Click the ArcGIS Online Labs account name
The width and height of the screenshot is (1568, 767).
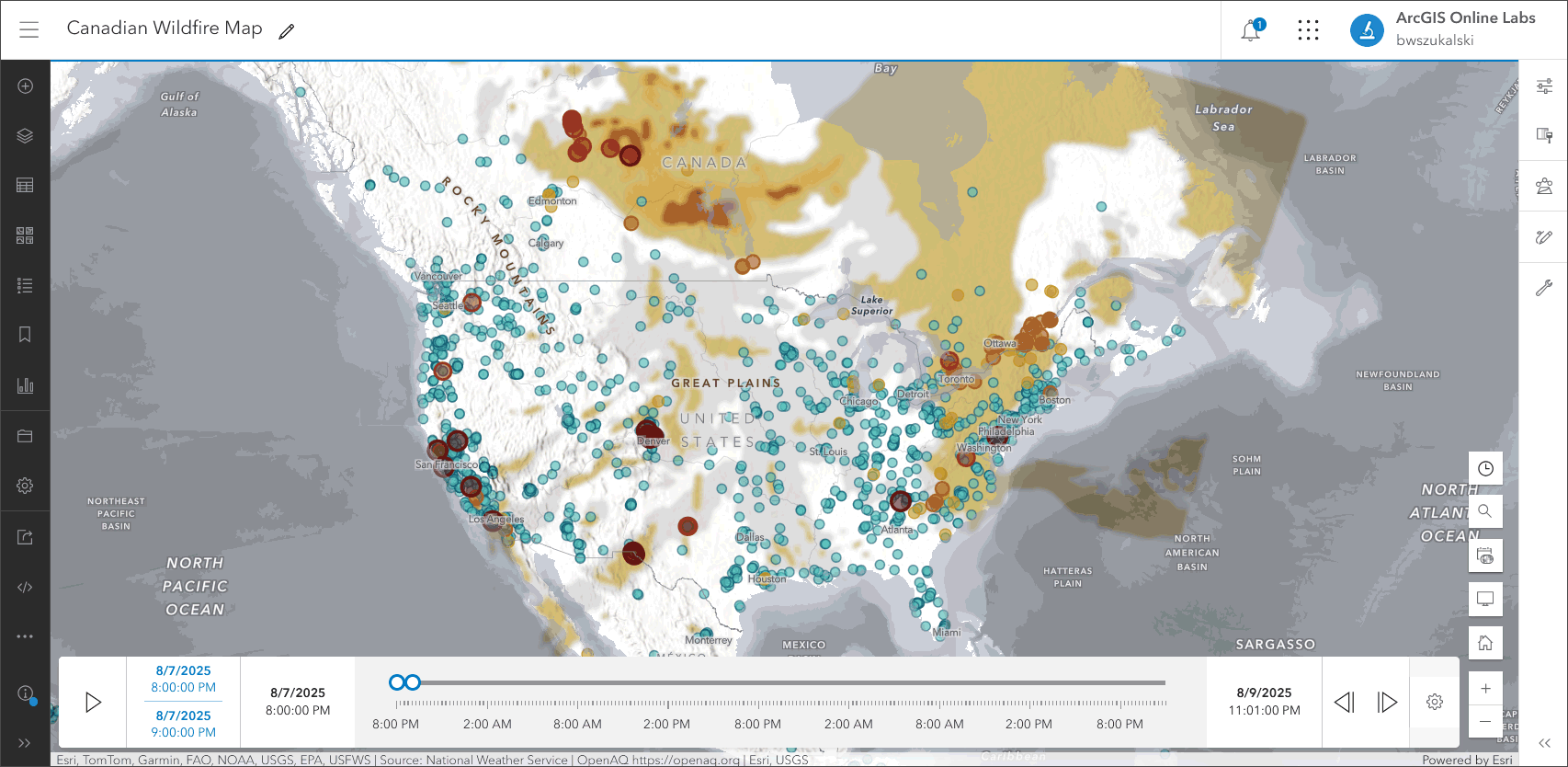1465,18
